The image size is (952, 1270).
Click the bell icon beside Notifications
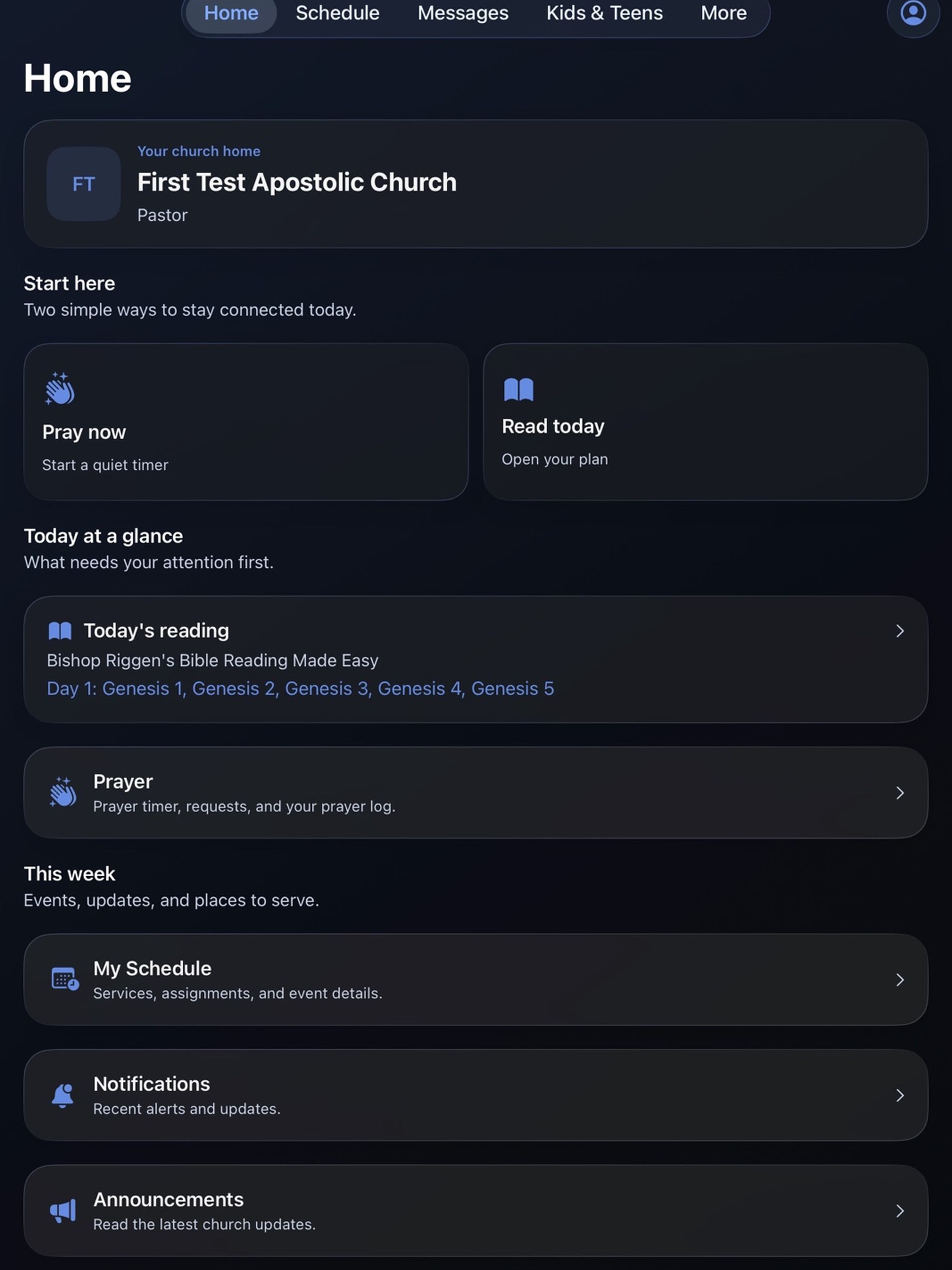(x=63, y=1095)
